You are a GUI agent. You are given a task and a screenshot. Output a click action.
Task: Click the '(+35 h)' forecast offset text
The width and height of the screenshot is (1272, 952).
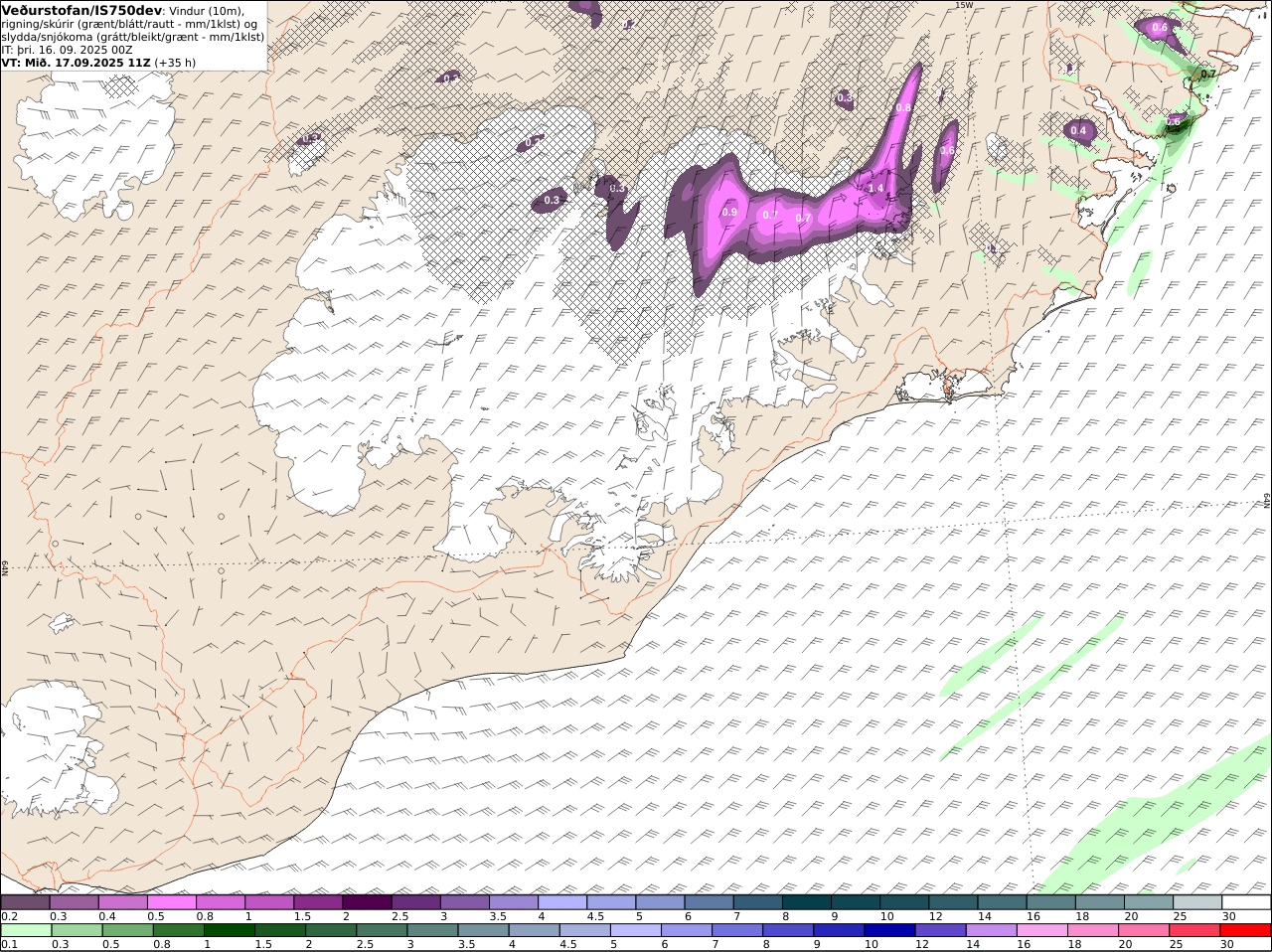tap(175, 62)
